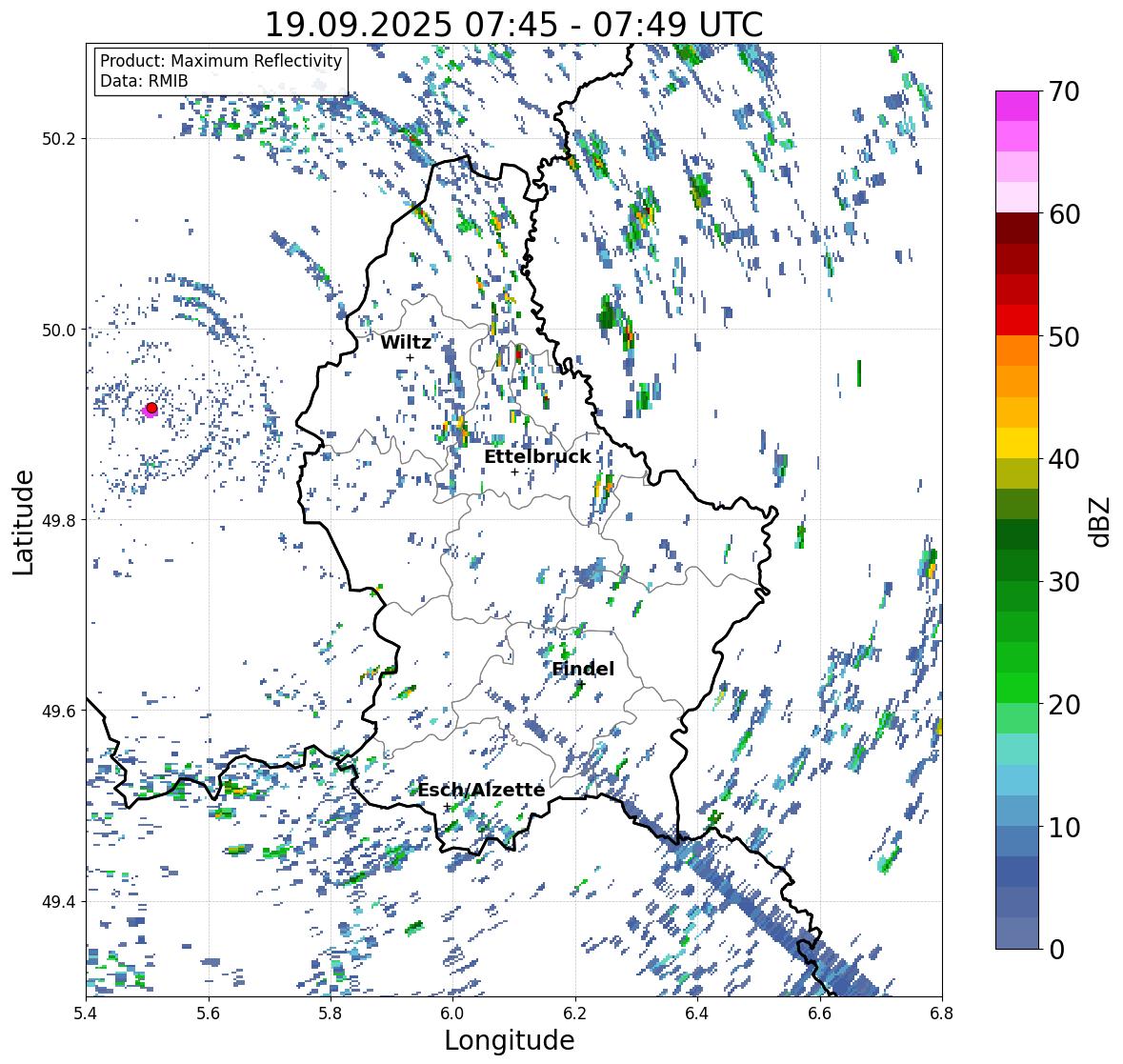Click the longitude tick label 6.6
1123x1064 pixels.
click(820, 1014)
